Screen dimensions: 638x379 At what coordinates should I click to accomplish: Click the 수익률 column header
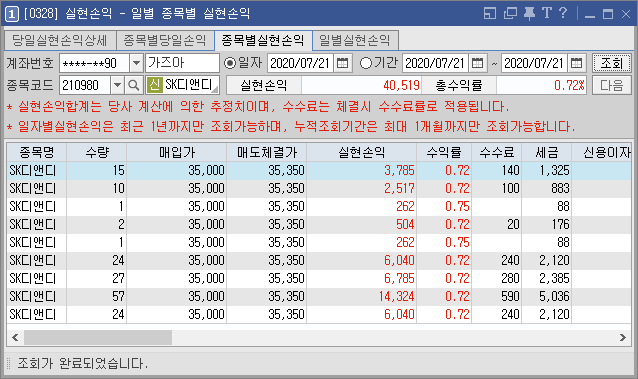click(444, 152)
